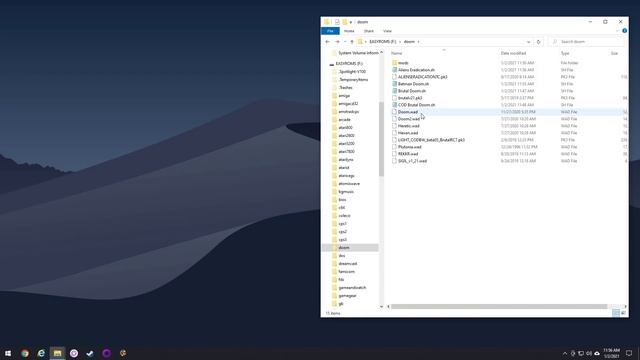Sort by the Type column header
640x360 pixels.
(x=565, y=53)
